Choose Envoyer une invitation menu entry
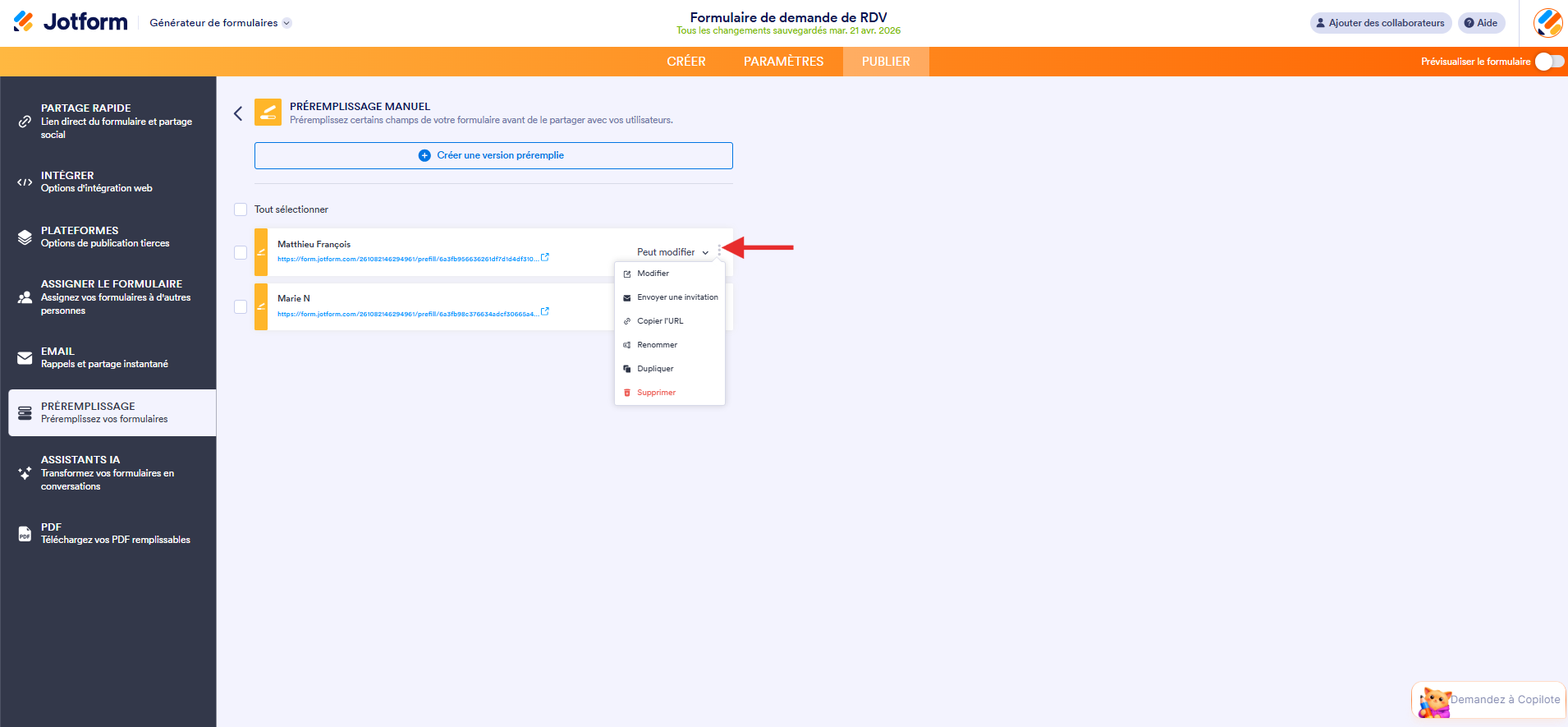Screen dimensions: 1568x727 [670, 297]
